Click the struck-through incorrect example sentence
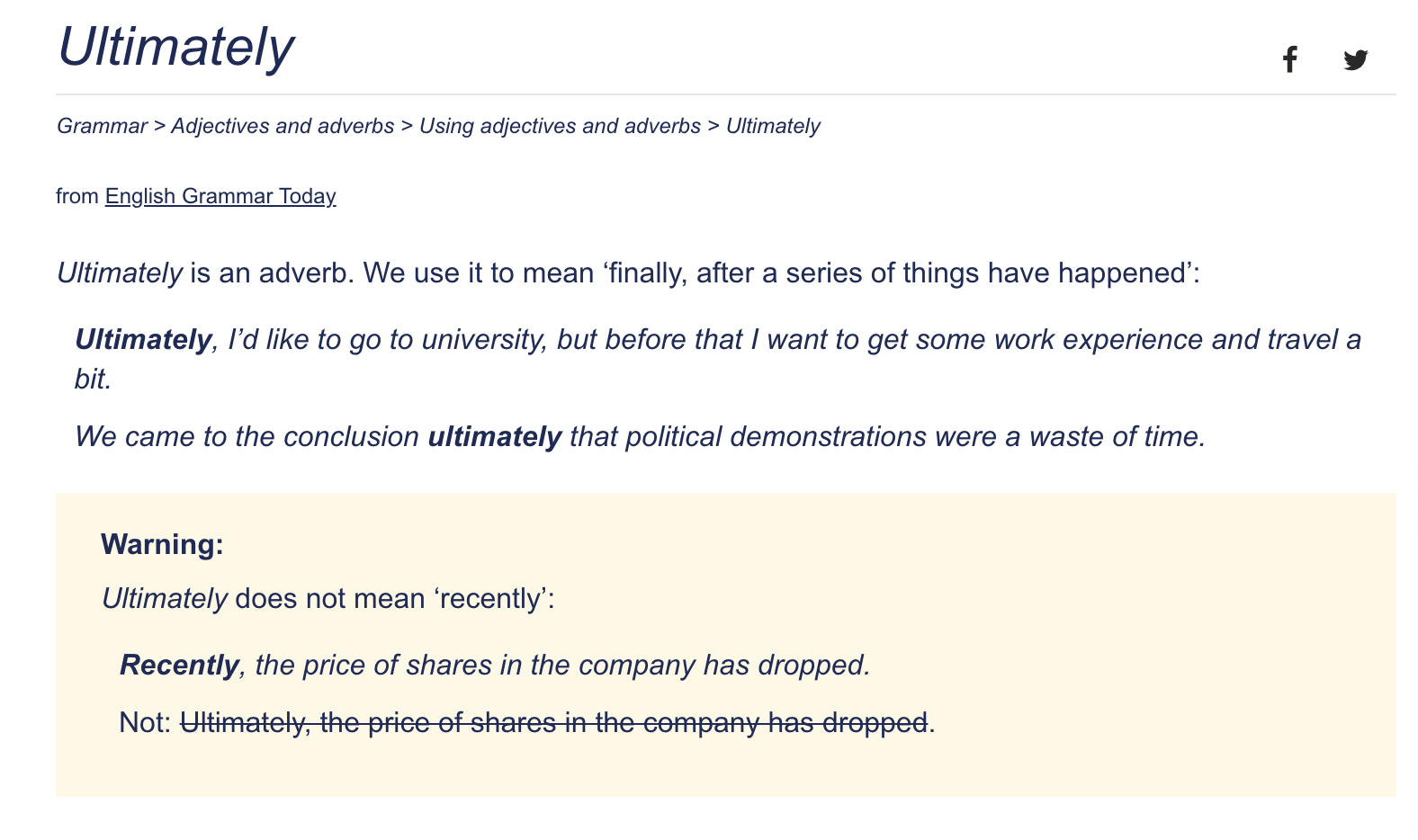 pos(554,721)
